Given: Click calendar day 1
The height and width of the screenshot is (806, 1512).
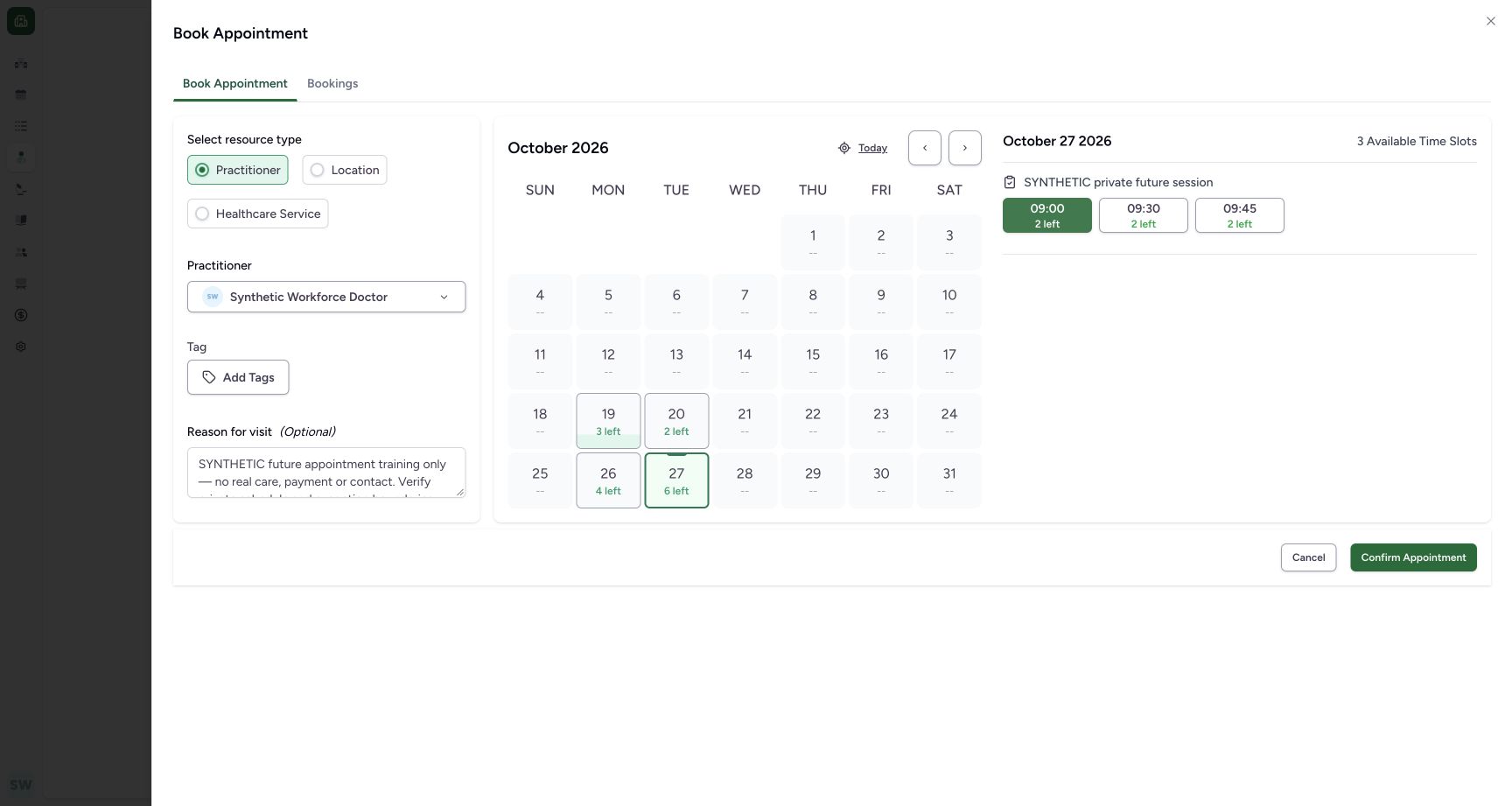Looking at the screenshot, I should (x=813, y=242).
